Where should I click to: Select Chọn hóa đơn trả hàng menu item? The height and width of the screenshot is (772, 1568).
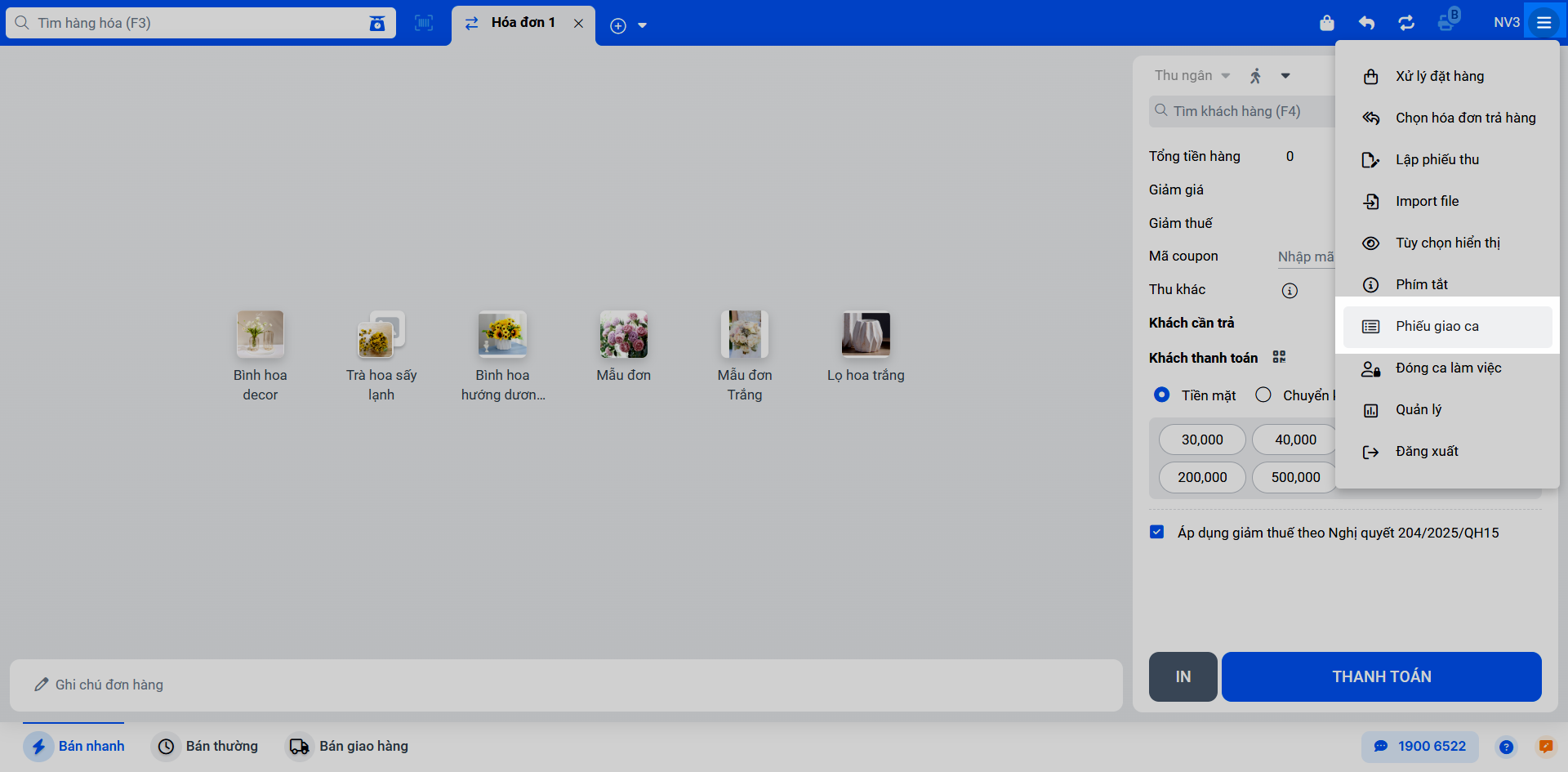(1448, 118)
